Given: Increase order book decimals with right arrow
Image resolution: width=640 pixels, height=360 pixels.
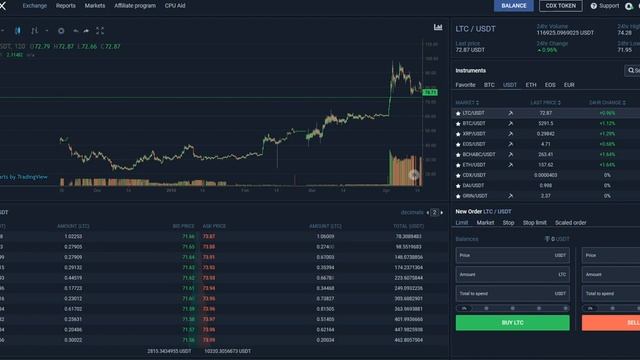Looking at the screenshot, I should point(442,213).
